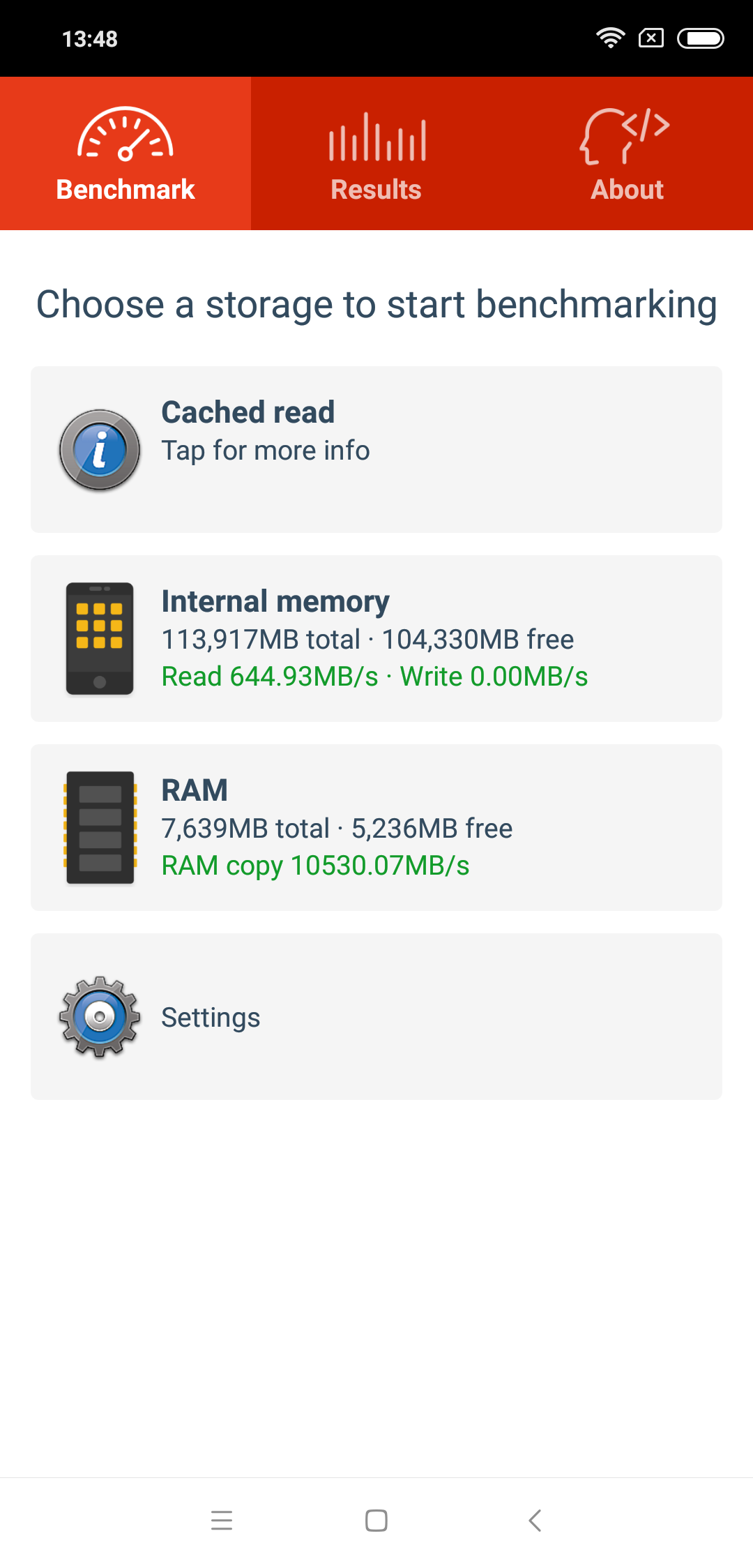This screenshot has height=1568, width=753.
Task: Tap the Wi-Fi status icon
Action: pos(611,38)
